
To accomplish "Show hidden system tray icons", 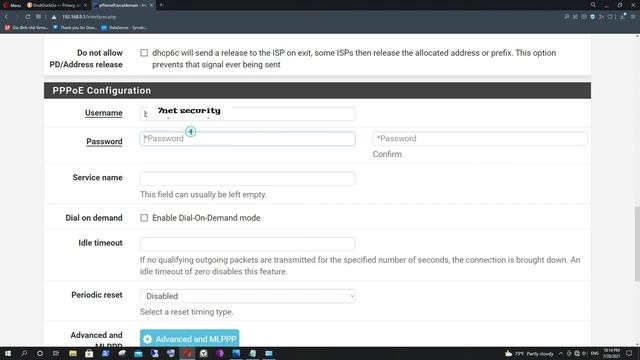I will click(561, 353).
